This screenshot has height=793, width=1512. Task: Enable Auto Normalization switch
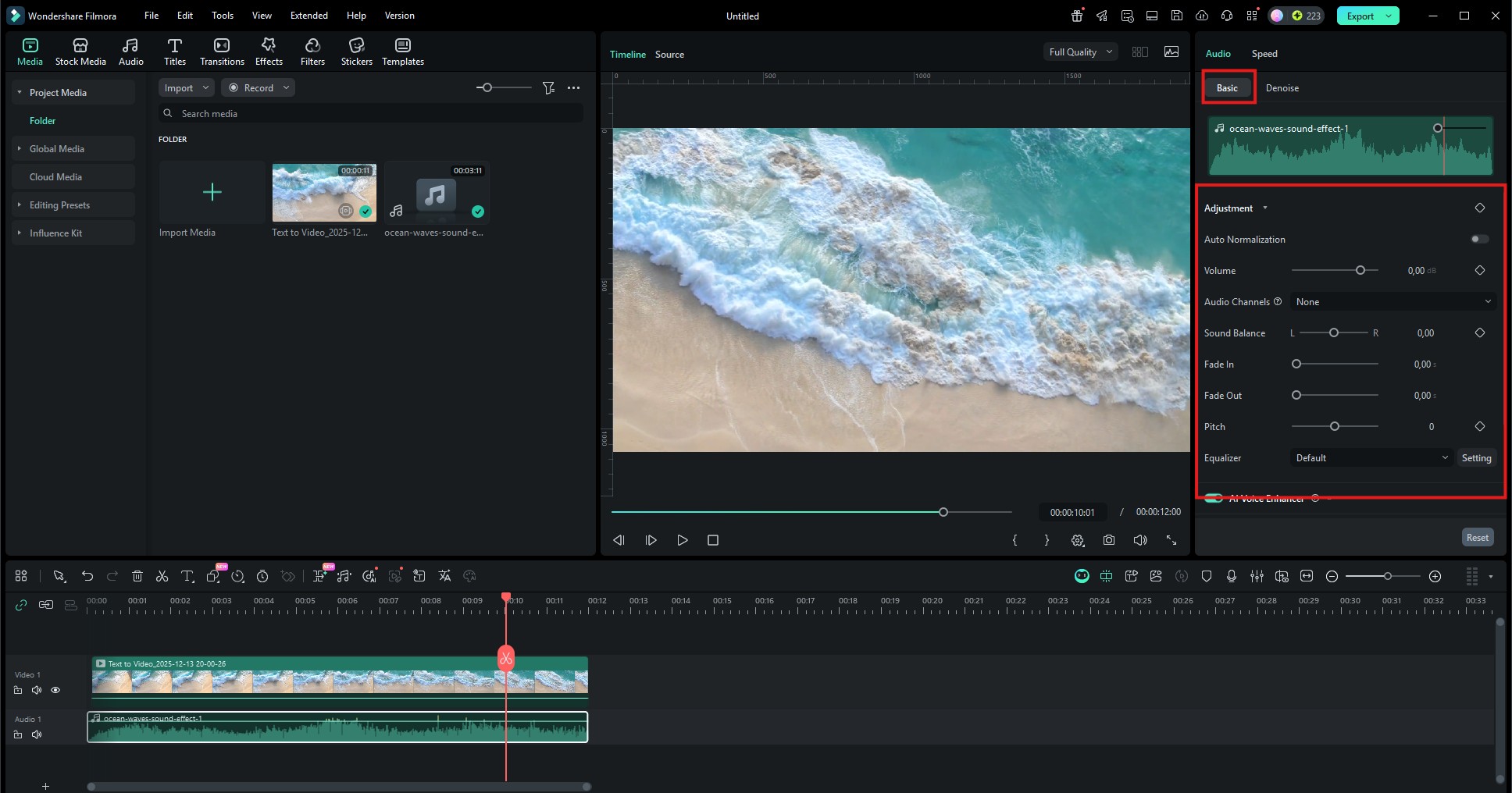click(x=1479, y=240)
